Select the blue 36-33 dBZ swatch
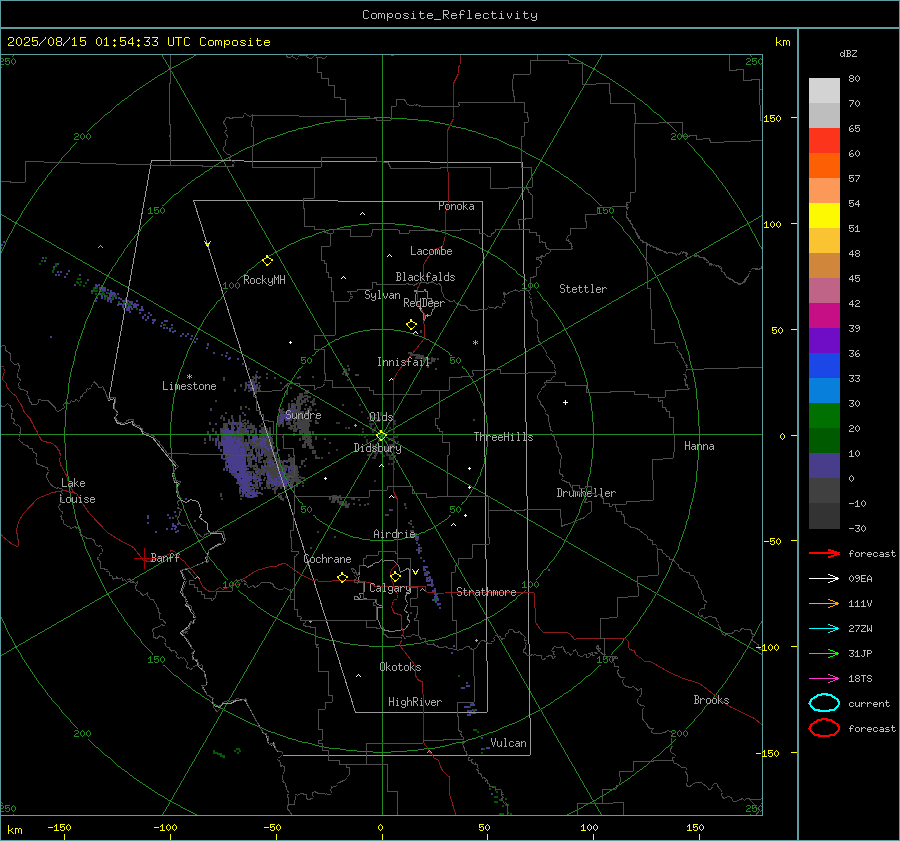The width and height of the screenshot is (900, 841). 824,366
